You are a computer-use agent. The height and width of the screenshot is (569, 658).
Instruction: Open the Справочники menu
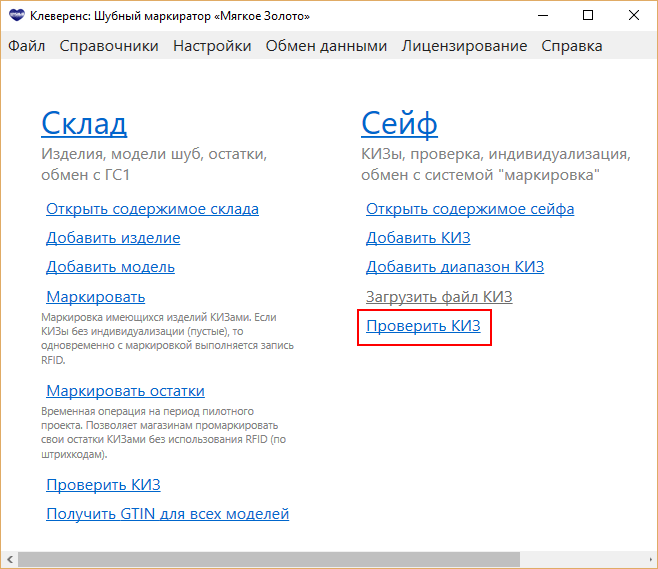tap(109, 46)
